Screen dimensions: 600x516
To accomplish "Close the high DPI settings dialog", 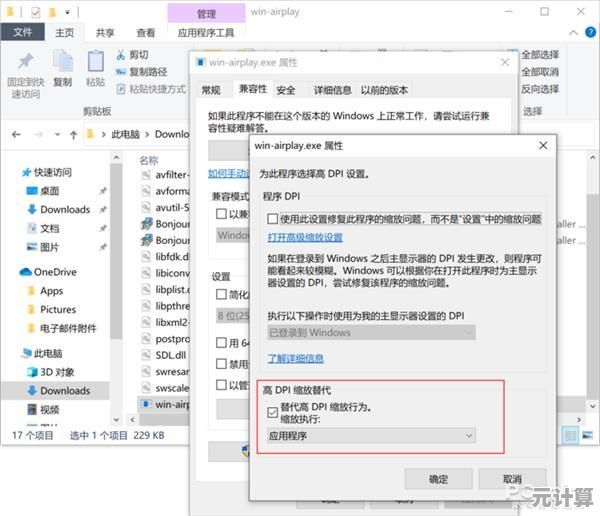I will tap(543, 145).
